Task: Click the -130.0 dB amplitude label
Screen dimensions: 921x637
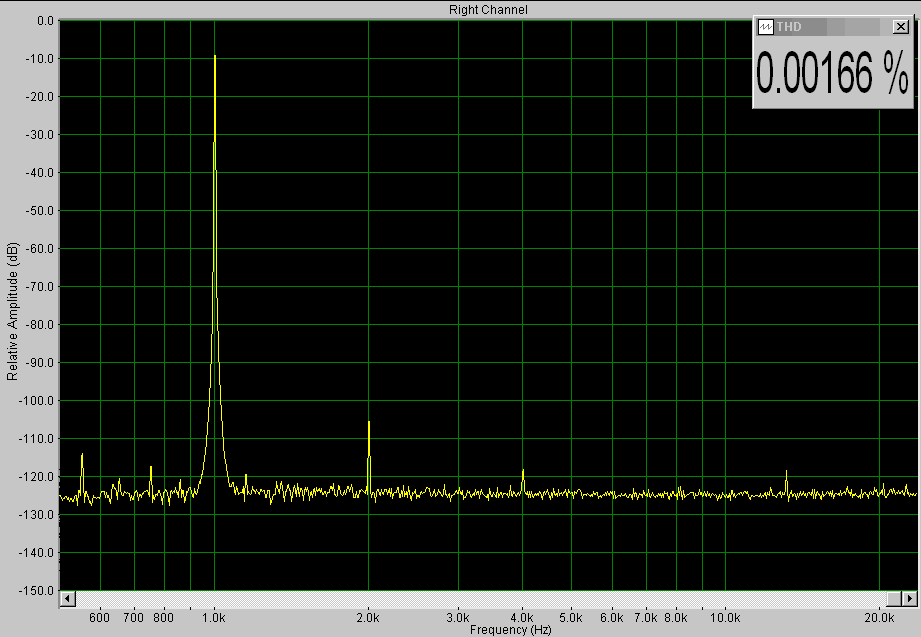Action: (x=36, y=515)
